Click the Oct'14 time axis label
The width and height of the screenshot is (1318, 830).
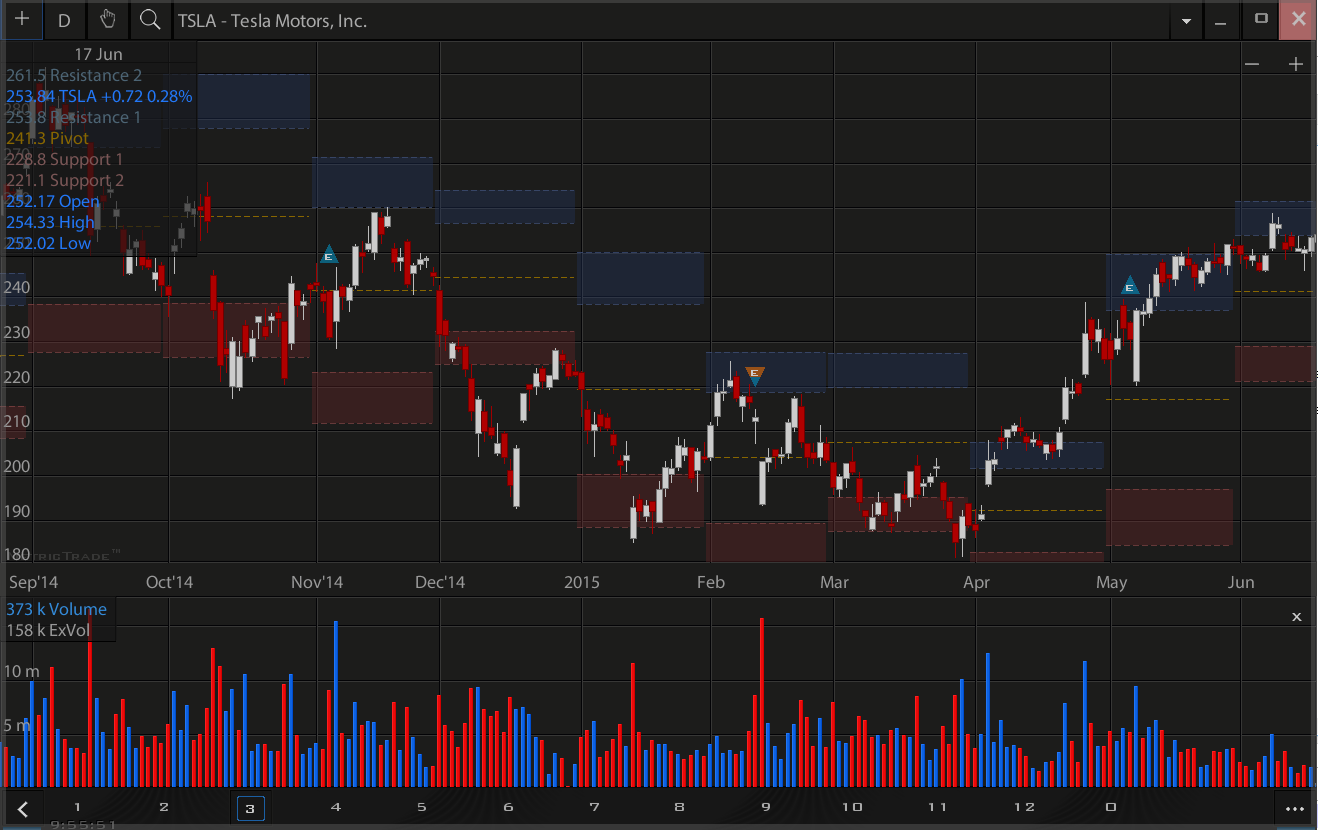pos(168,582)
